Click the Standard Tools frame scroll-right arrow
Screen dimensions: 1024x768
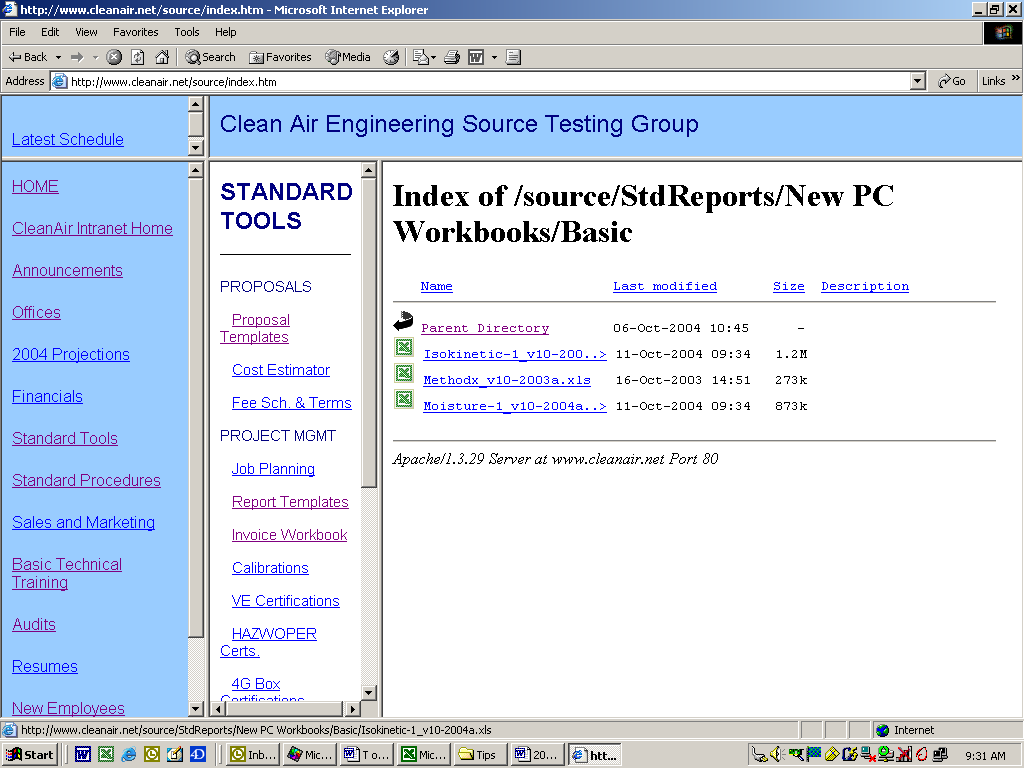click(353, 709)
